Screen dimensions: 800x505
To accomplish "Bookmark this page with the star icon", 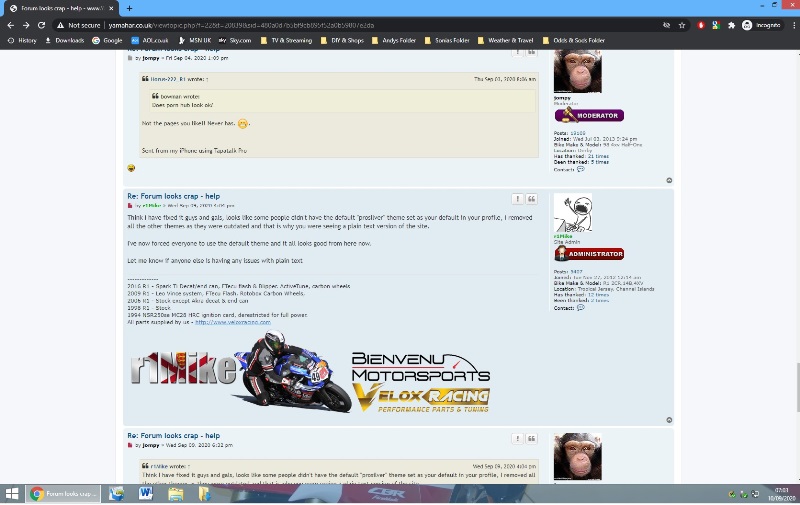I will pos(682,25).
